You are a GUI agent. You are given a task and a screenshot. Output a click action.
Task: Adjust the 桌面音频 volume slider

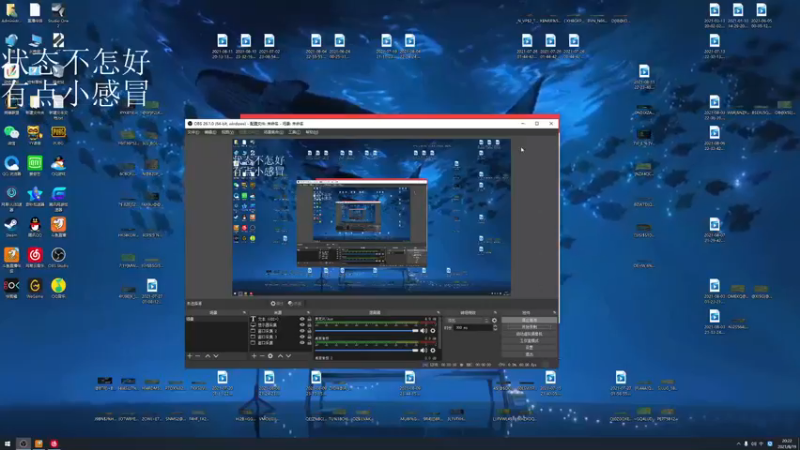367,350
